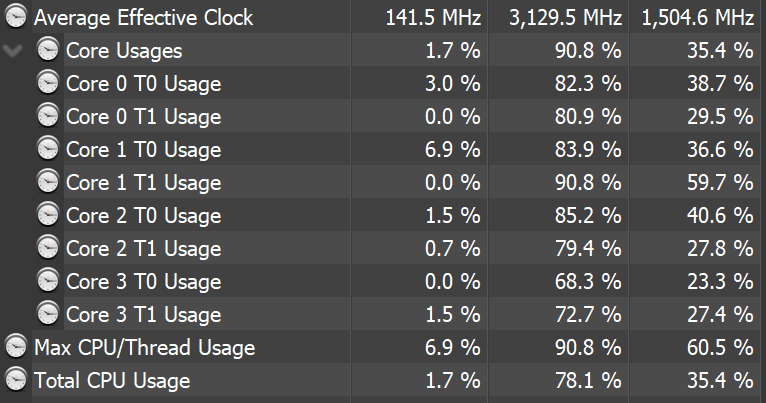Click the Max CPU/Thread Usage icon
Screen dimensions: 766x403
16,346
